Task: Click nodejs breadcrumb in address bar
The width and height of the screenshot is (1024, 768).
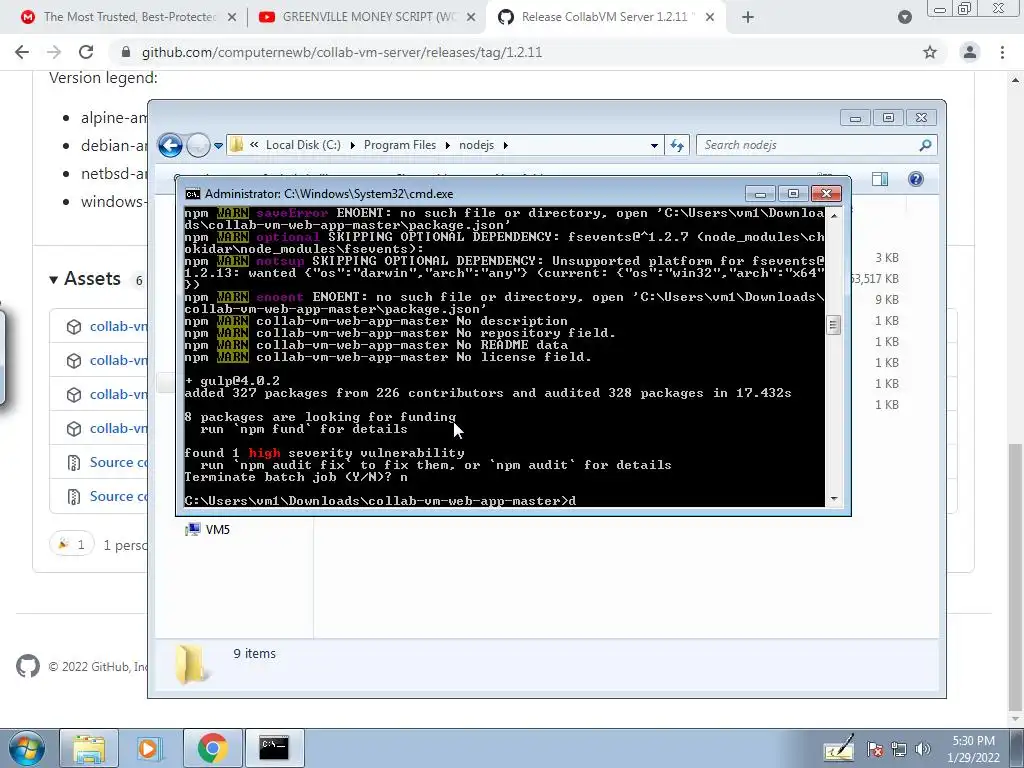Action: [x=476, y=145]
